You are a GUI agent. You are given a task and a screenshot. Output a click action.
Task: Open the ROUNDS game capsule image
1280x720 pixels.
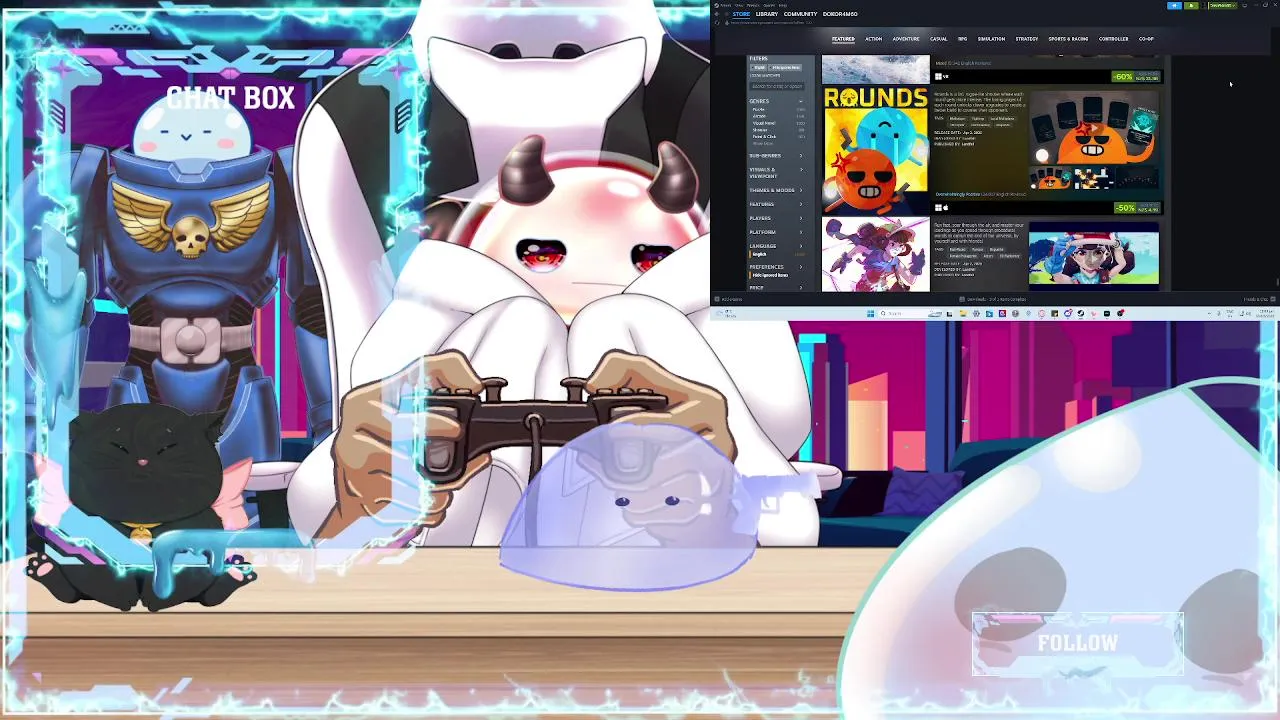(x=875, y=150)
